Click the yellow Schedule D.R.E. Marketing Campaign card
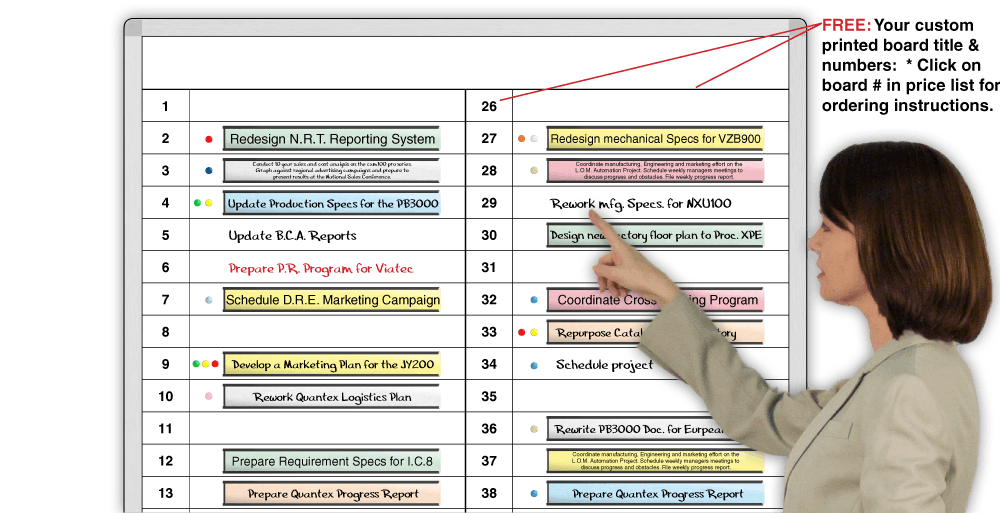 tap(331, 299)
